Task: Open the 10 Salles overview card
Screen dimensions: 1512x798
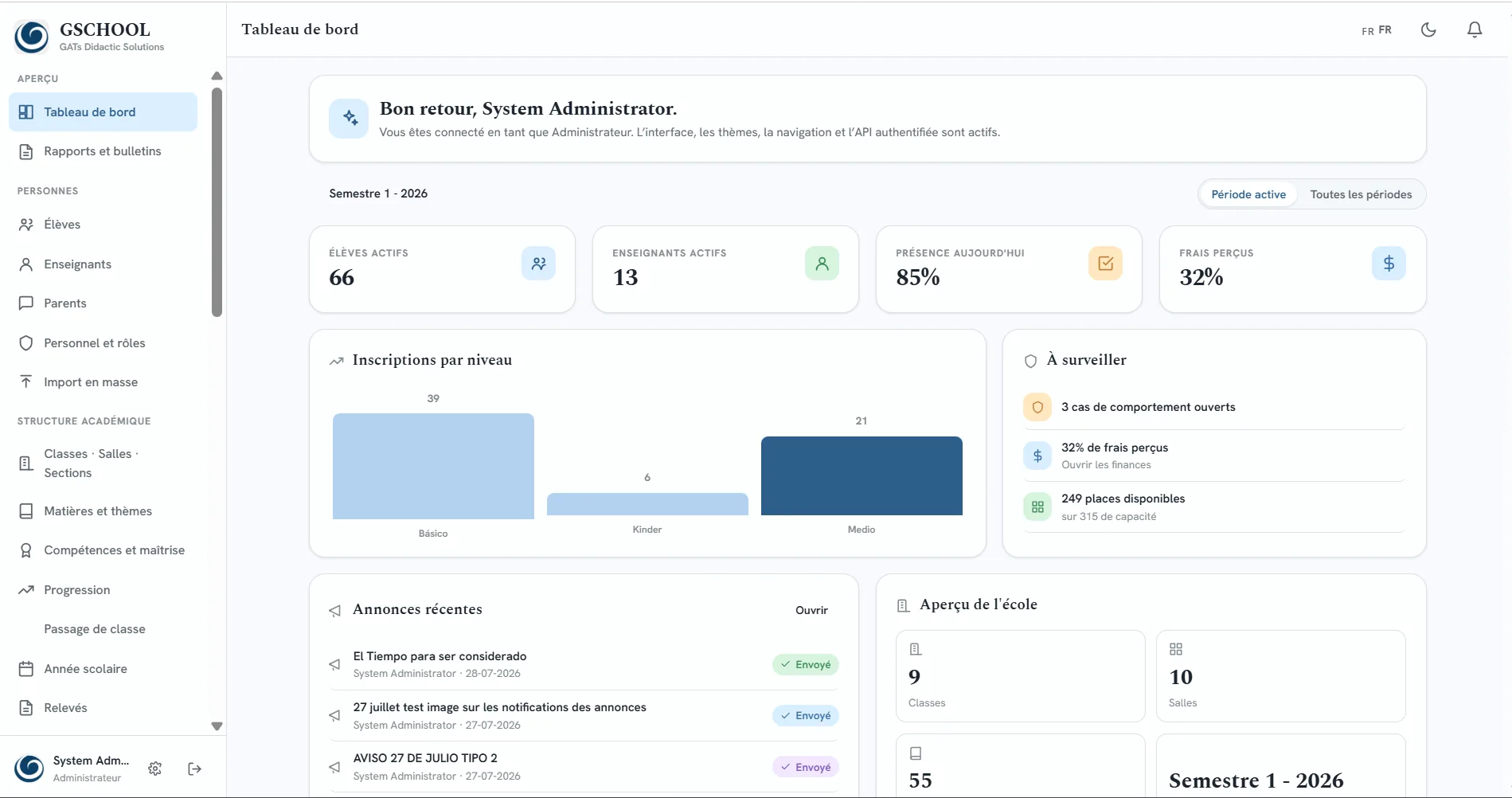Action: pos(1280,676)
